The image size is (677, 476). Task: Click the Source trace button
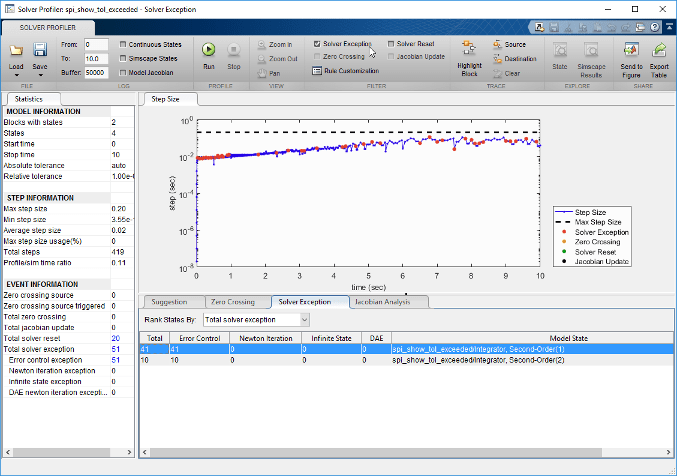pyautogui.click(x=510, y=45)
